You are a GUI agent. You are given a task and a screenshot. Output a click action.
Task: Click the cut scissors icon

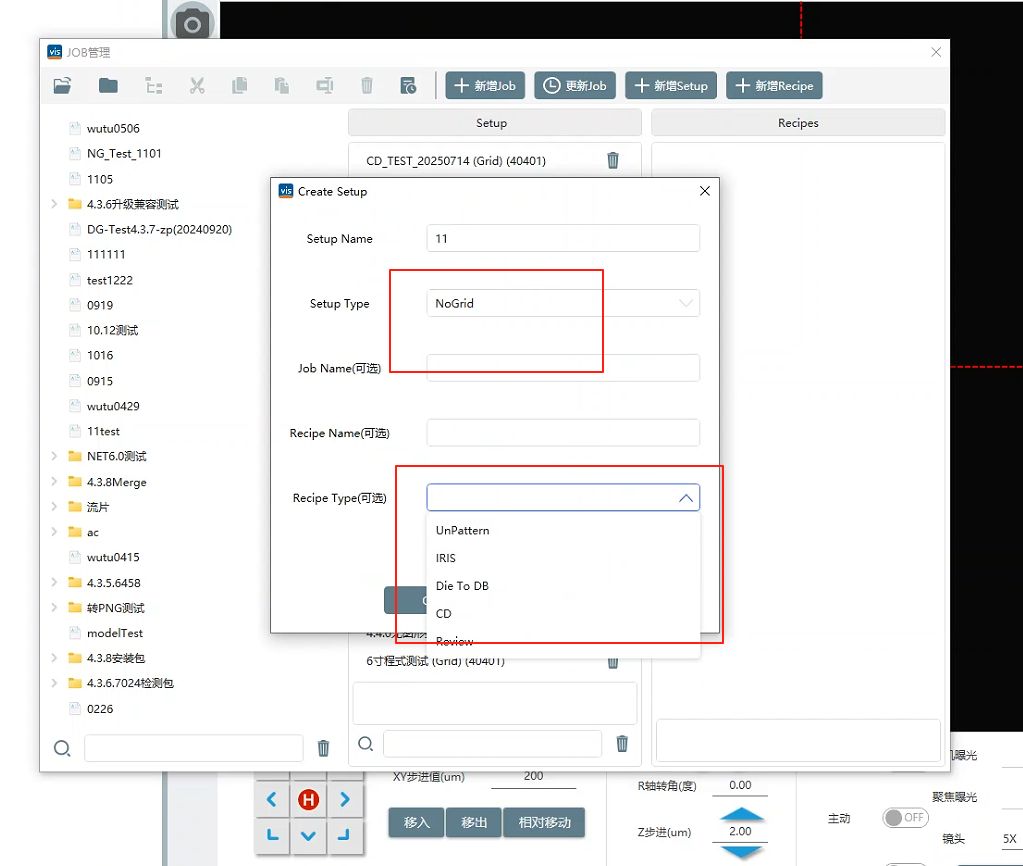click(x=197, y=86)
